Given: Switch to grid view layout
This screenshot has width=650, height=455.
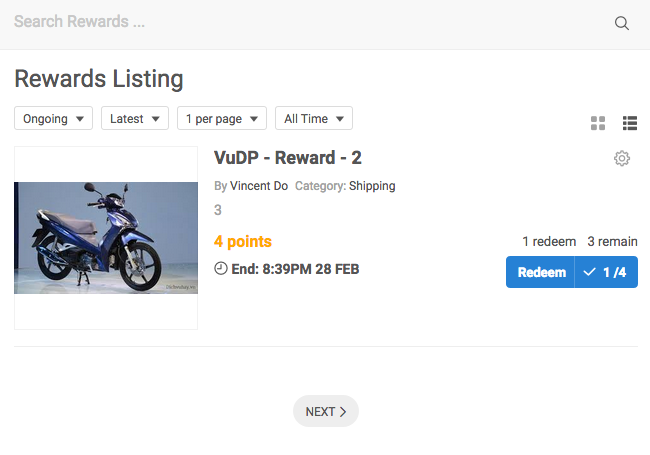Looking at the screenshot, I should (x=598, y=123).
